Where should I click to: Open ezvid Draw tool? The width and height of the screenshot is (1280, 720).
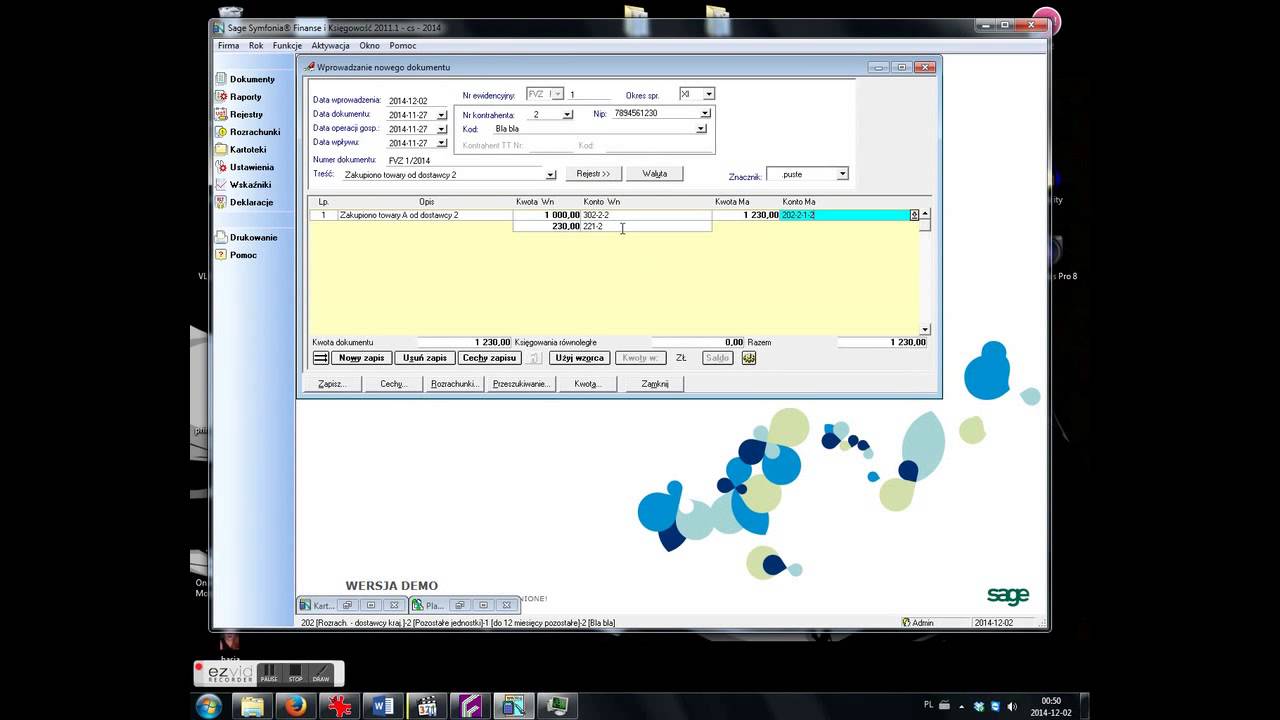321,673
